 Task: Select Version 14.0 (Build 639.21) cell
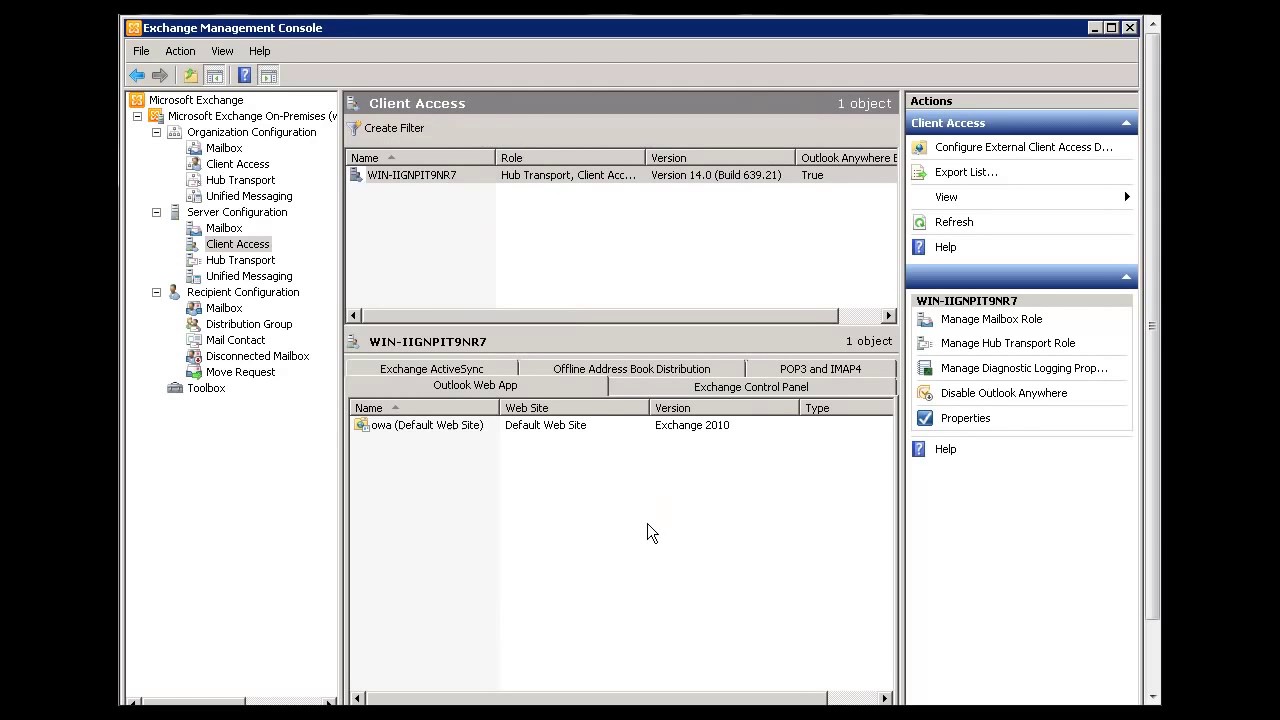(x=716, y=175)
